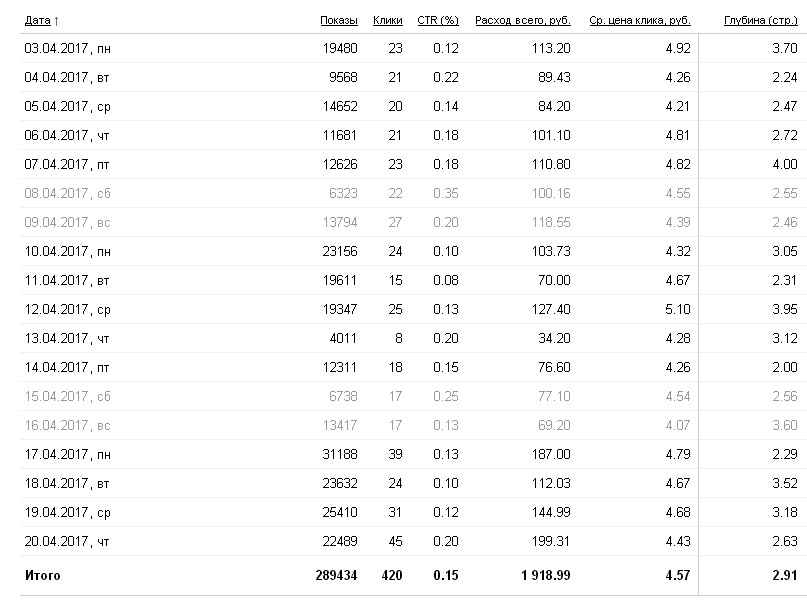Click the Итого totals row label
Viewport: 807px width, 605px height.
[x=42, y=575]
